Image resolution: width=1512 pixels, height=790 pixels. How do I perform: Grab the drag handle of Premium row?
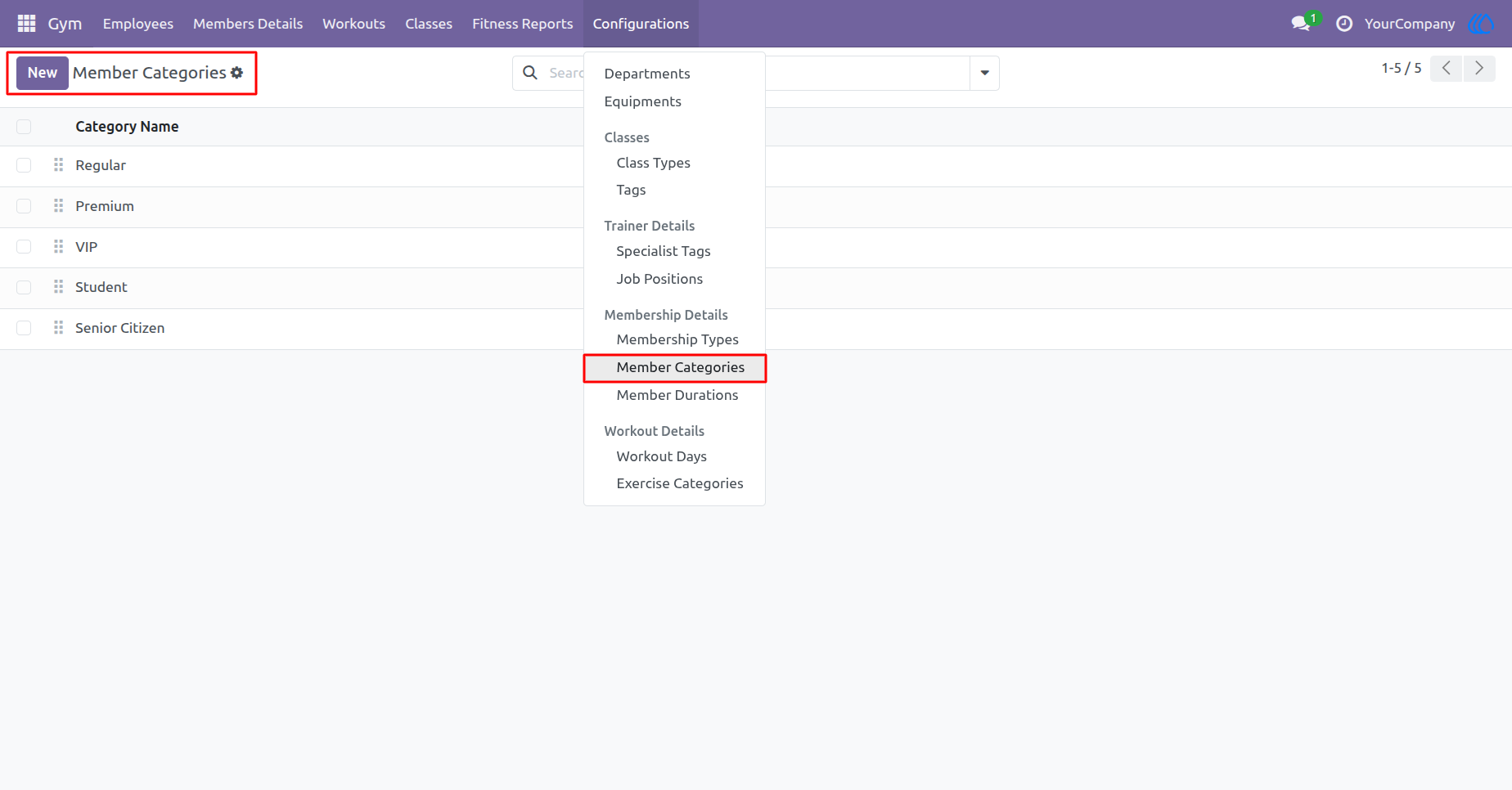tap(58, 206)
